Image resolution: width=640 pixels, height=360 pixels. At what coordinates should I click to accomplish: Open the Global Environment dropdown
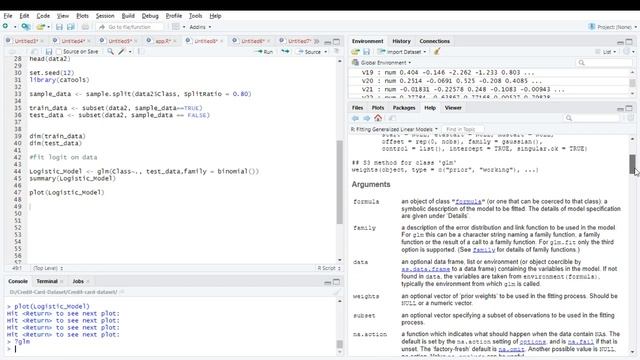coord(382,63)
